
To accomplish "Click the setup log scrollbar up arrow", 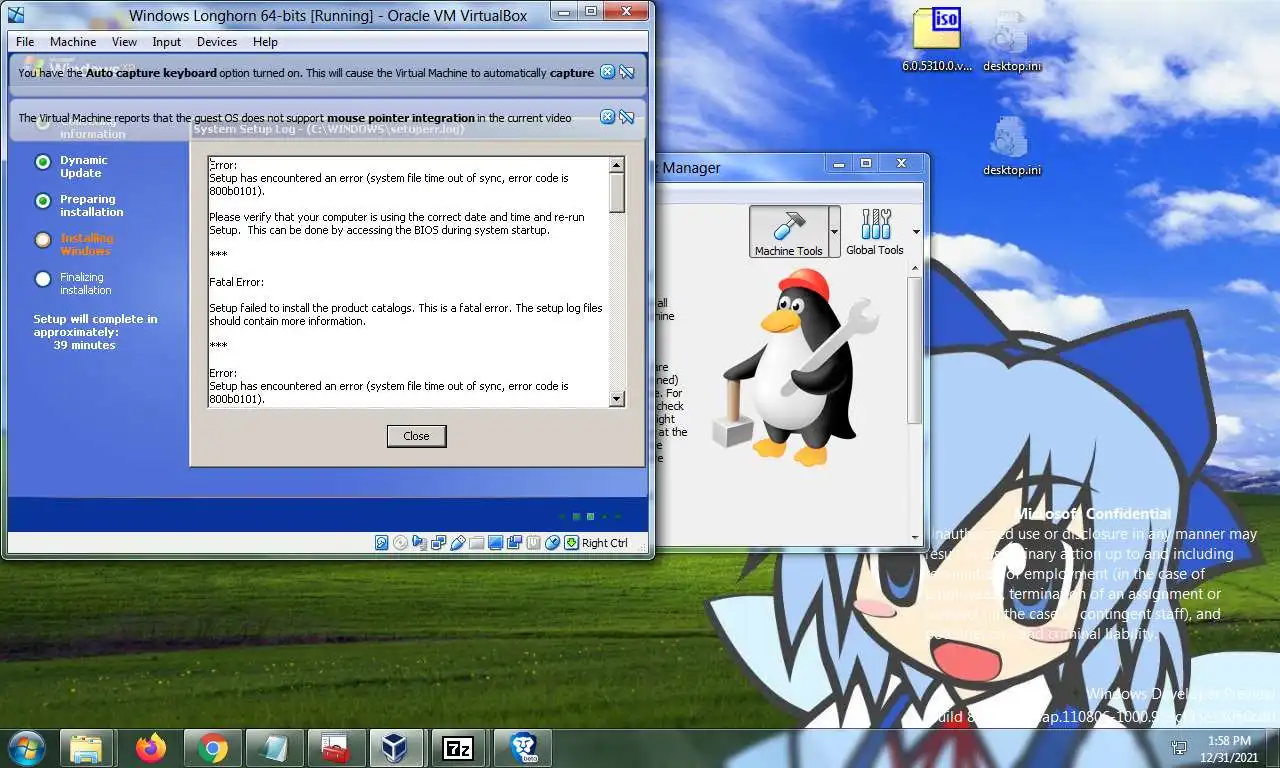I will pos(617,165).
